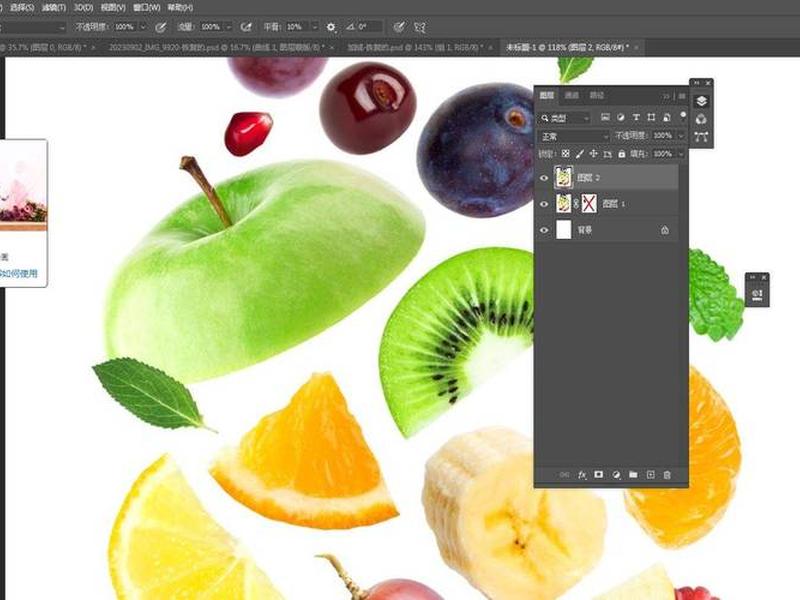Toggle the layer filtering on/off switch
The width and height of the screenshot is (800, 600).
coord(683,116)
